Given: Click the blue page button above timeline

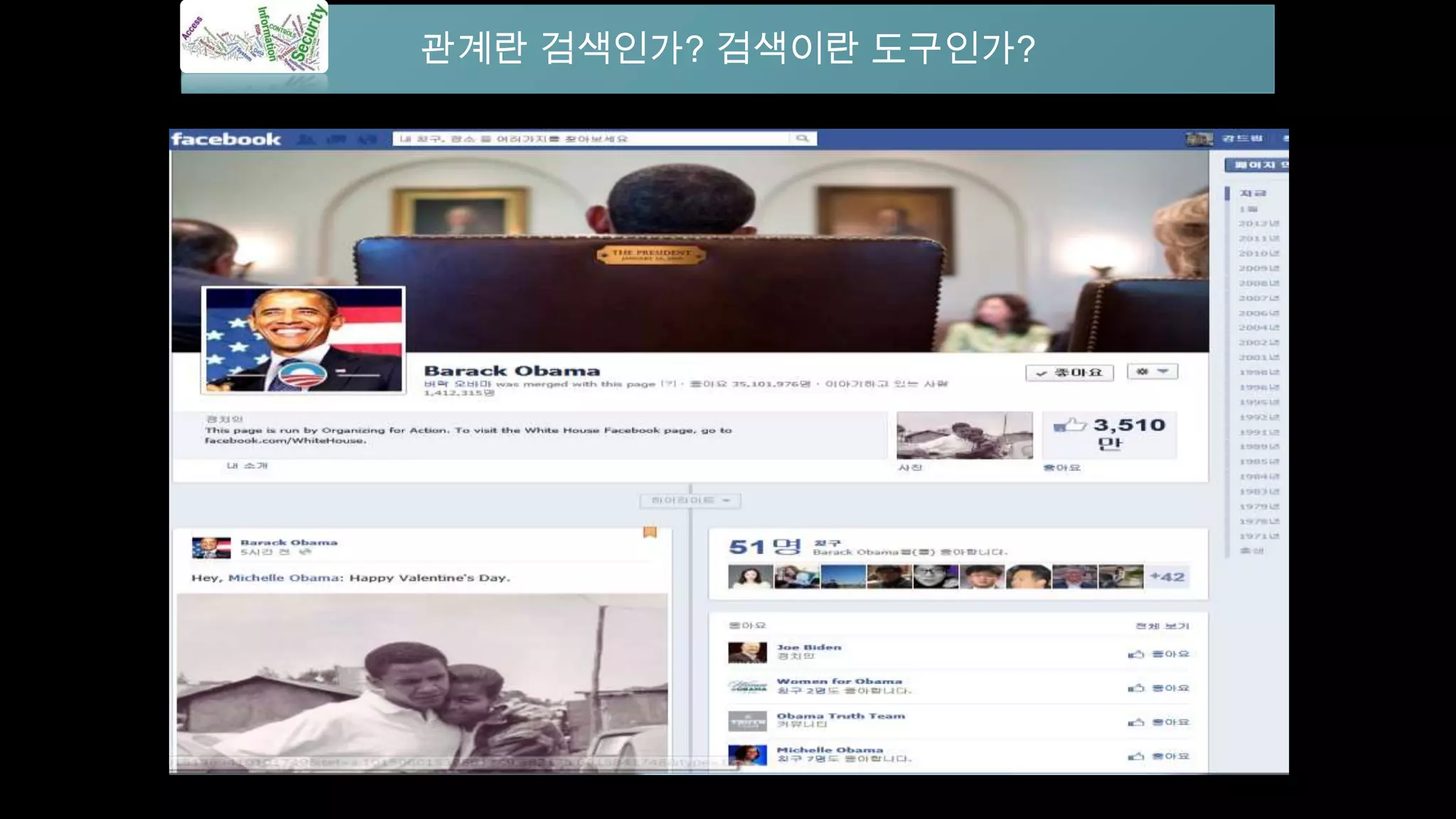Looking at the screenshot, I should [x=1256, y=165].
